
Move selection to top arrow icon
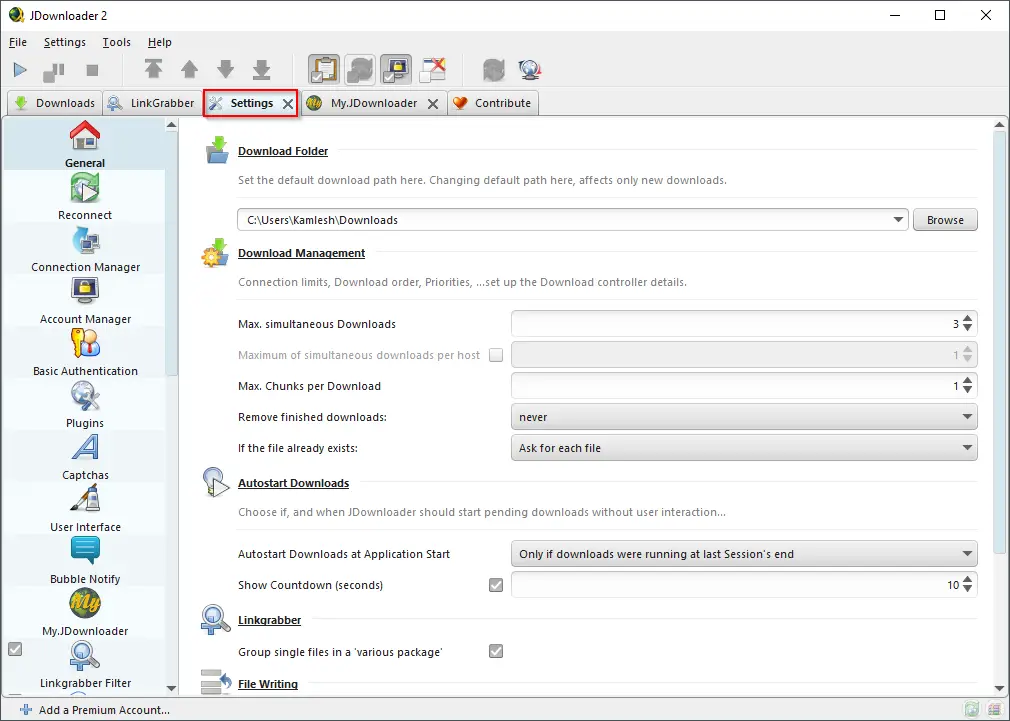click(153, 70)
